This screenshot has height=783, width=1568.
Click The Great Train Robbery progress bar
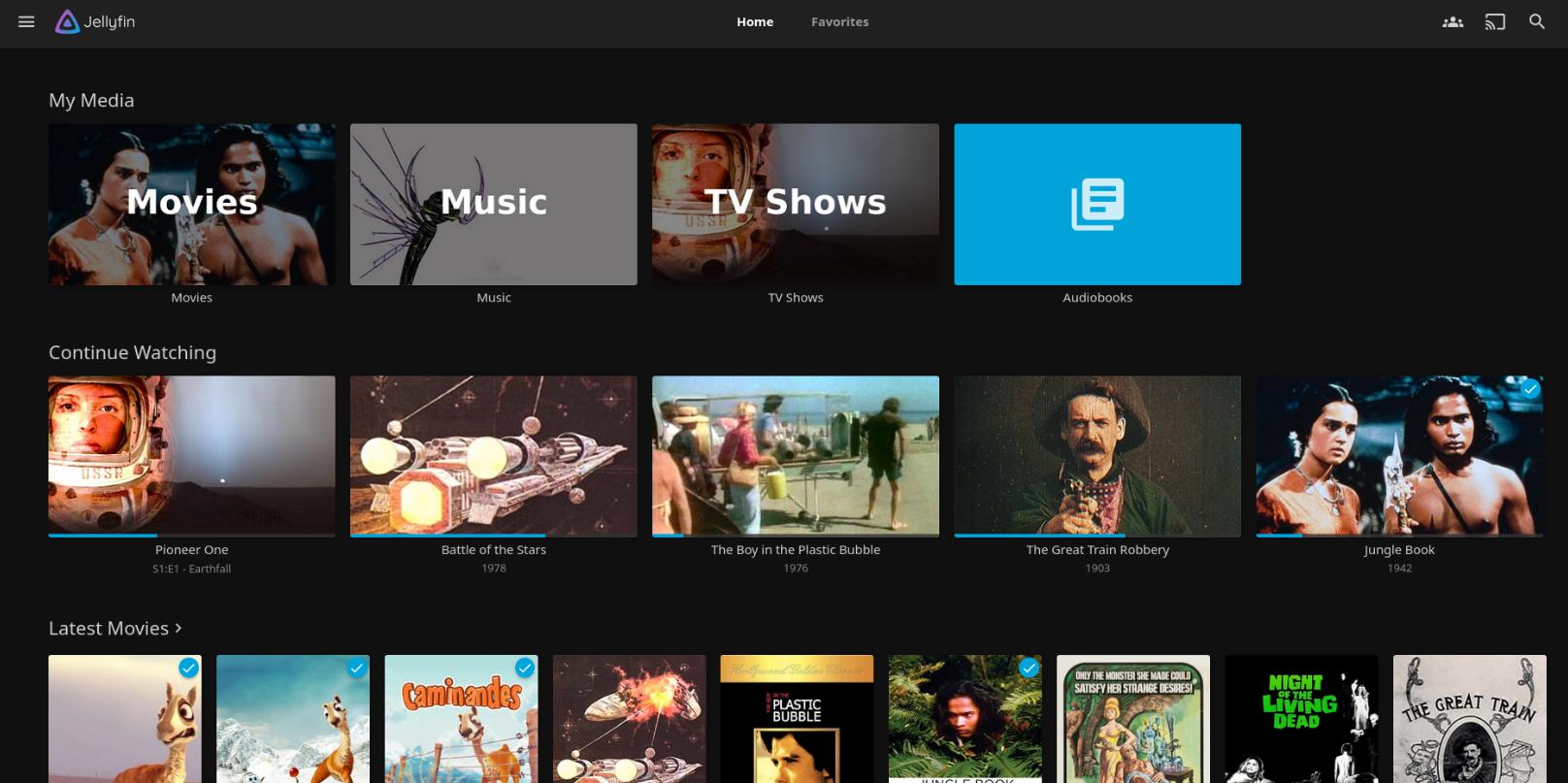[1097, 535]
